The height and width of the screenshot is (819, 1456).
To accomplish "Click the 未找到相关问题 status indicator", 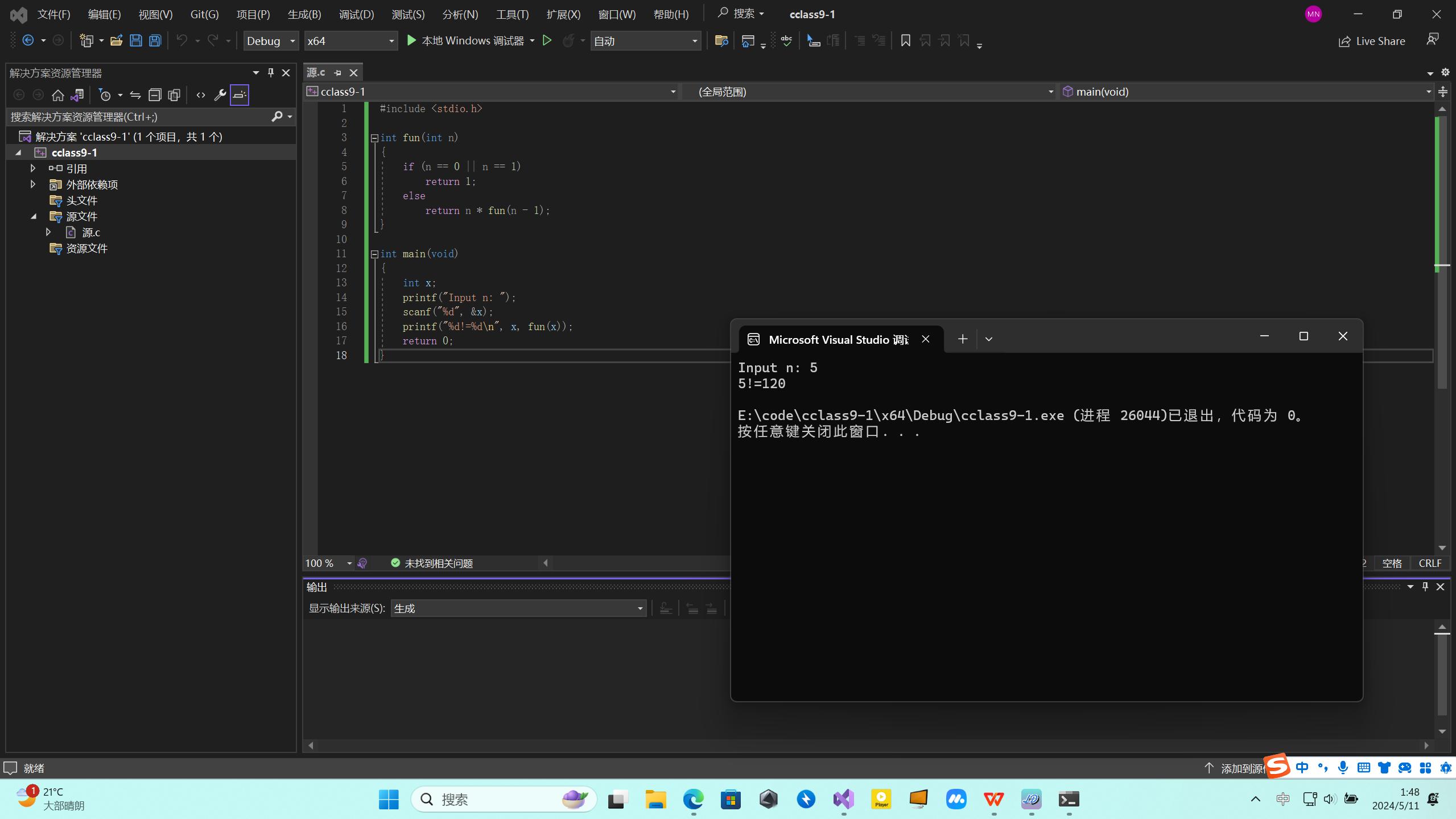I will pyautogui.click(x=432, y=563).
